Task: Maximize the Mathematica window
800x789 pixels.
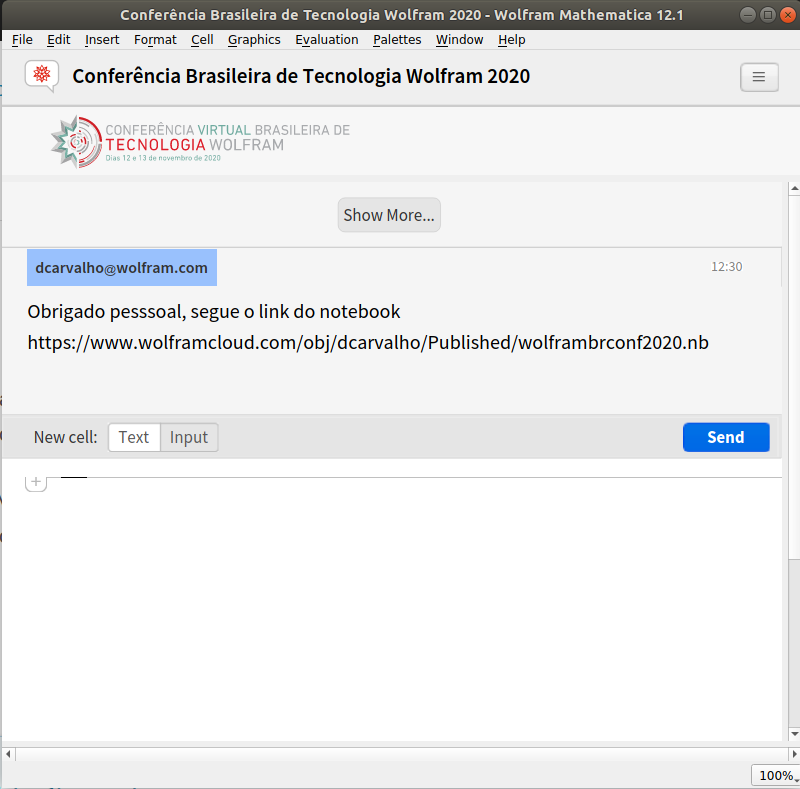Action: tap(768, 15)
